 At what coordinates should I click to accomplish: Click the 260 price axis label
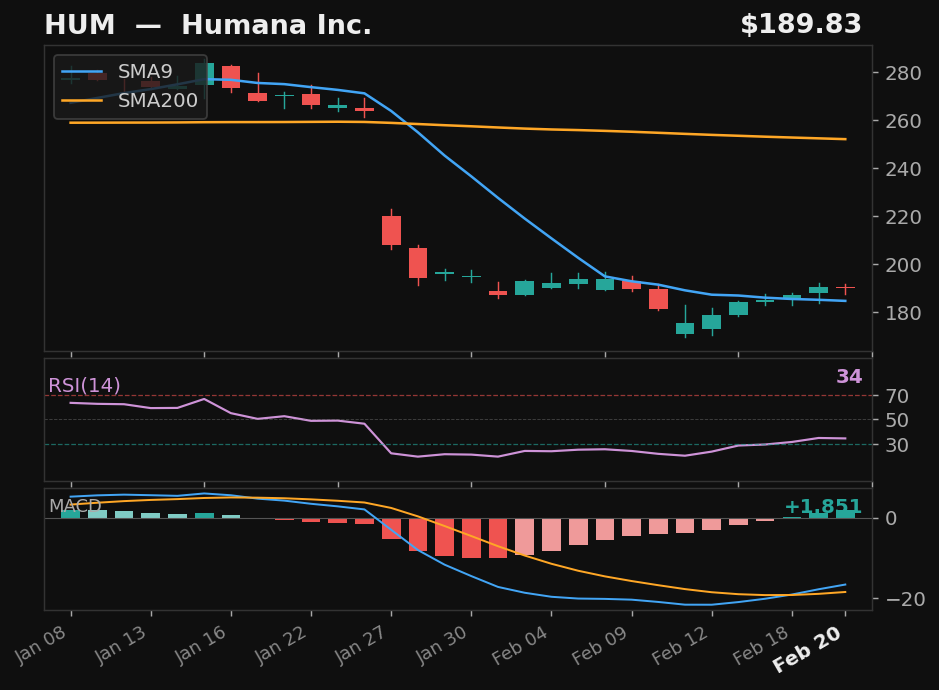pyautogui.click(x=903, y=121)
